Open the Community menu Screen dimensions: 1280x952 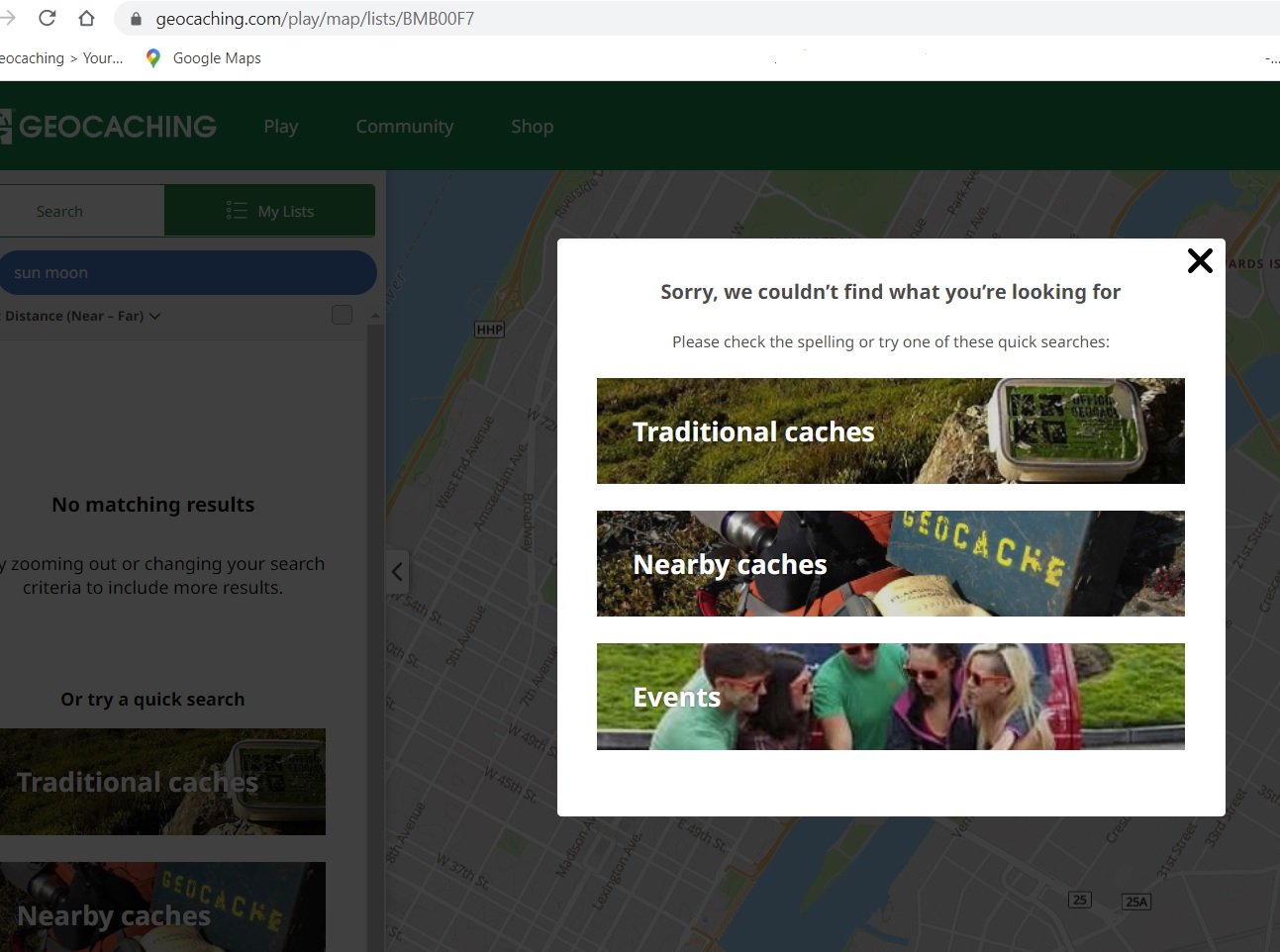coord(404,127)
